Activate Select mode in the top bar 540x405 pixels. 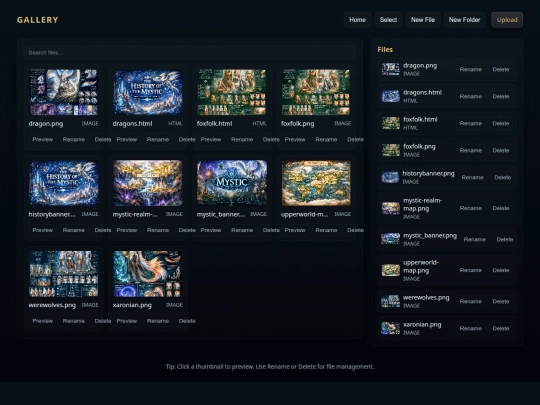click(x=388, y=20)
